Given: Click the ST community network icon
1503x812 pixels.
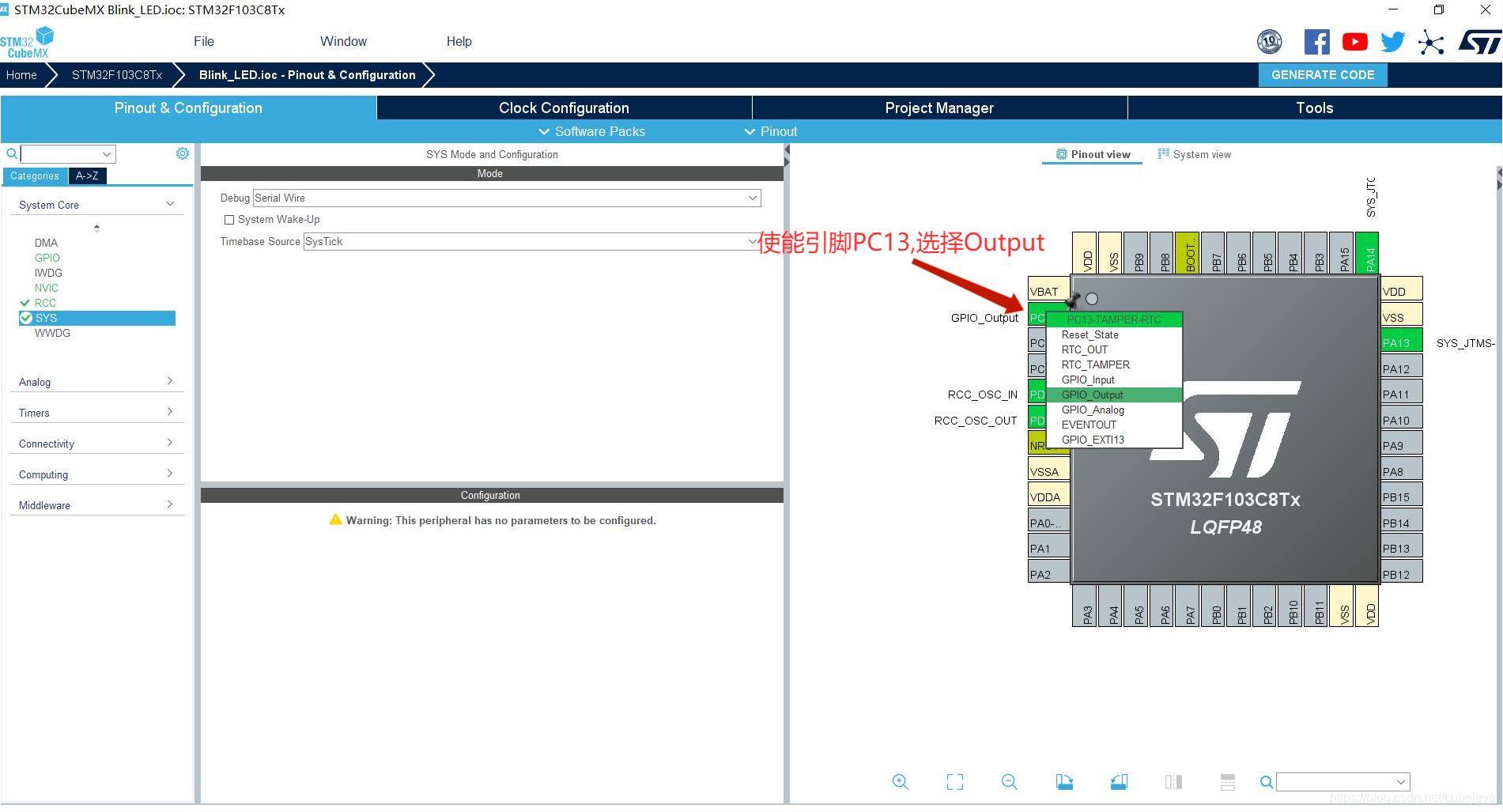Looking at the screenshot, I should coord(1430,42).
